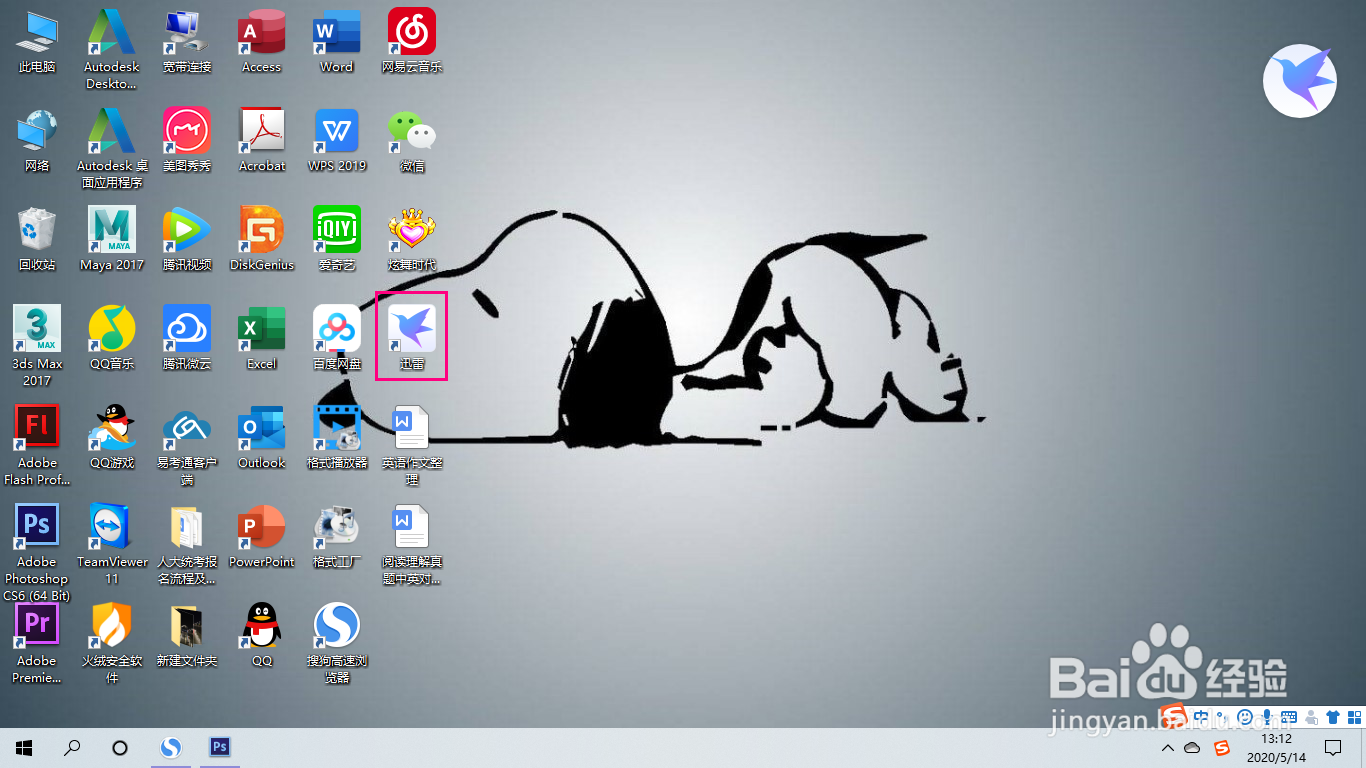This screenshot has width=1366, height=768.
Task: Select the TeamViewer 11 shortcut
Action: [112, 545]
